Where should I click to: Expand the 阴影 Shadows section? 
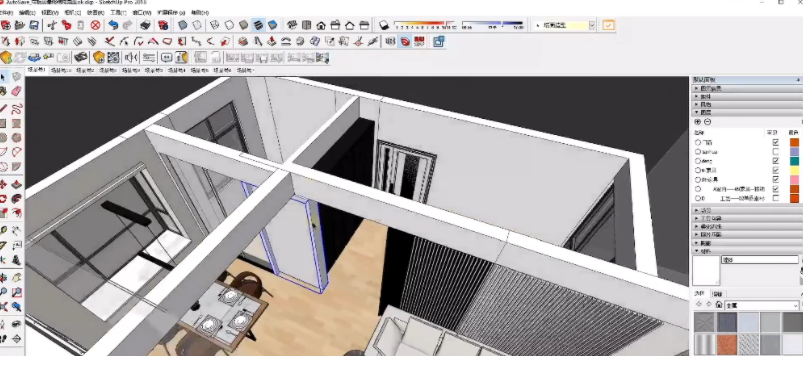pyautogui.click(x=746, y=243)
